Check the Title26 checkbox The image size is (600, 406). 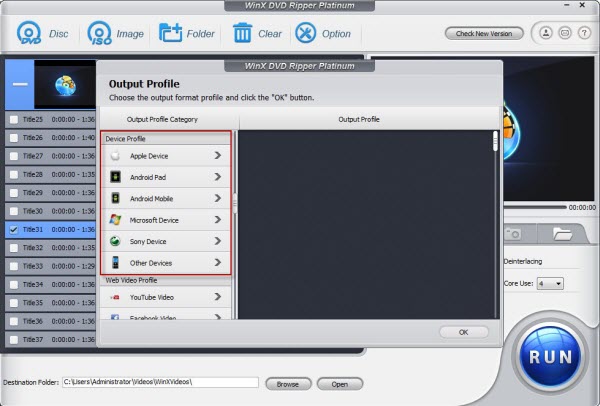14,138
